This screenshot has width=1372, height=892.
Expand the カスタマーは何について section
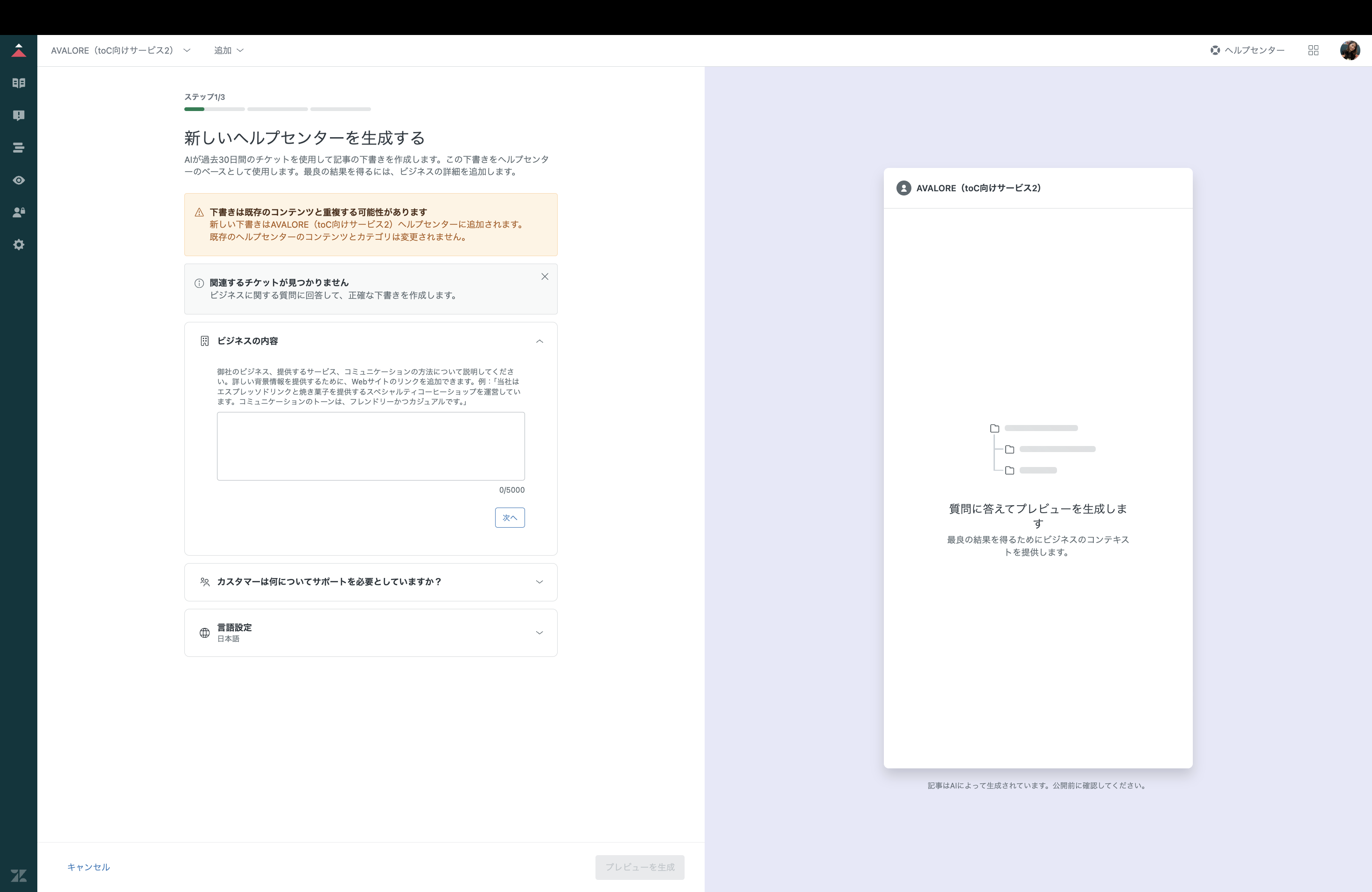(539, 582)
